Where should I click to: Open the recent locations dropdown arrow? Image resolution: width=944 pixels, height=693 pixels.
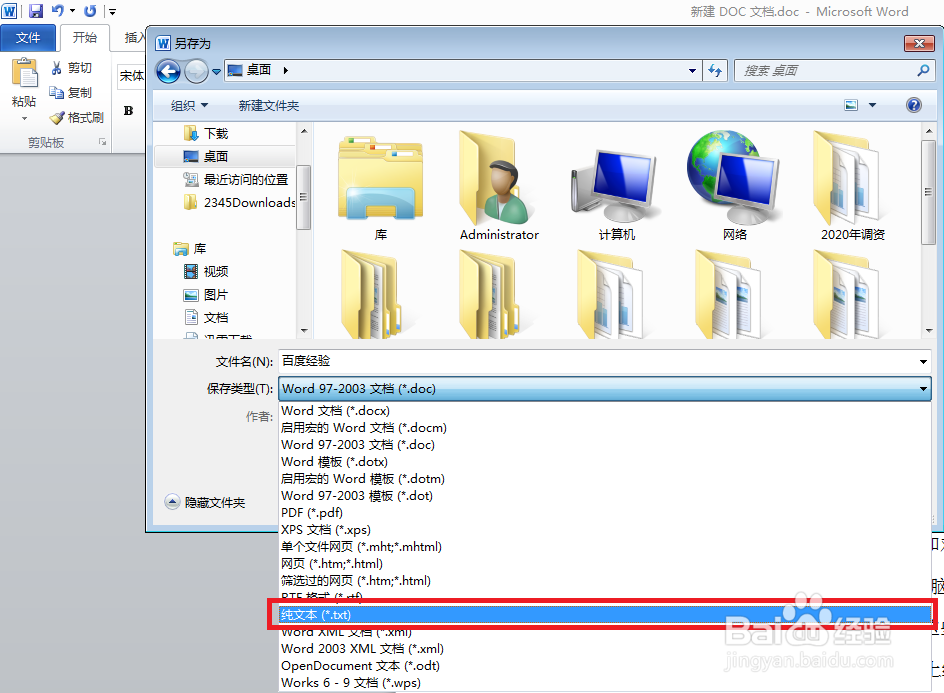tap(216, 72)
